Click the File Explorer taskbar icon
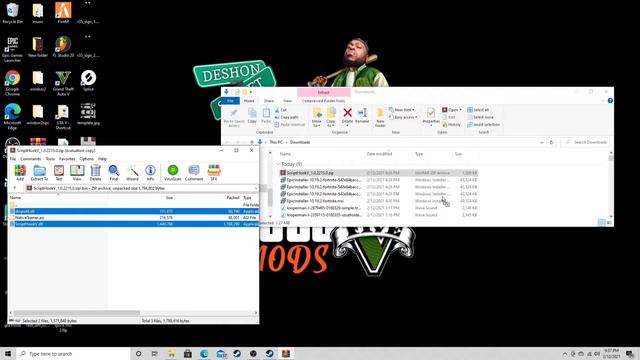 tap(171, 353)
